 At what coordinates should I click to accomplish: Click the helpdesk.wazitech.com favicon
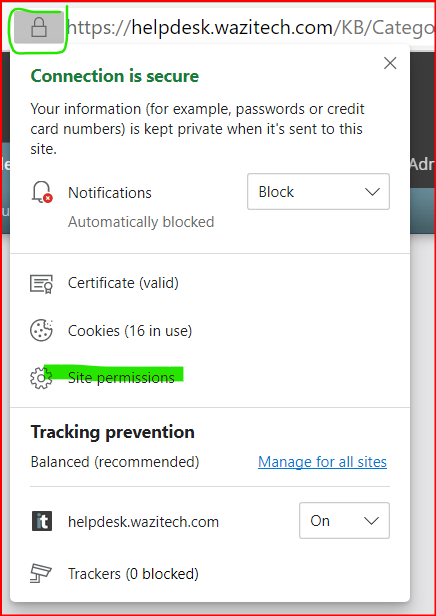42,522
